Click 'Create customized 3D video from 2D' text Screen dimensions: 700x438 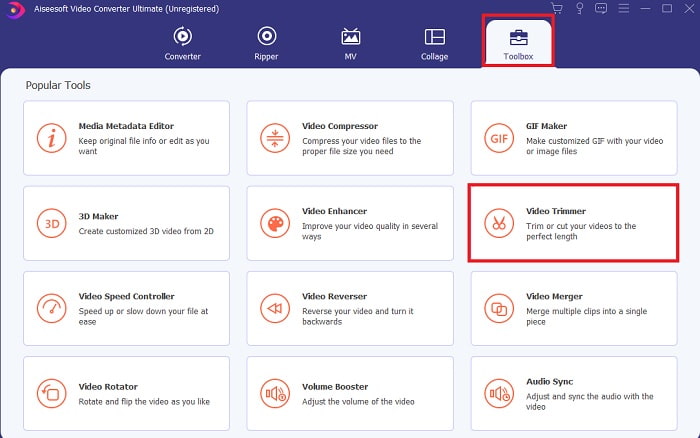[146, 231]
